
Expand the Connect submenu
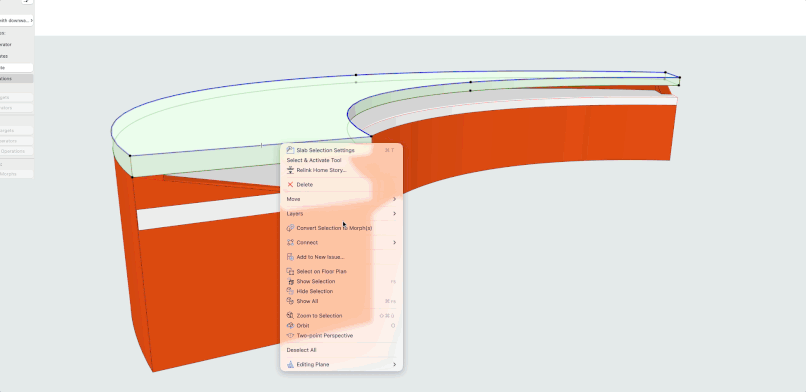click(x=341, y=242)
